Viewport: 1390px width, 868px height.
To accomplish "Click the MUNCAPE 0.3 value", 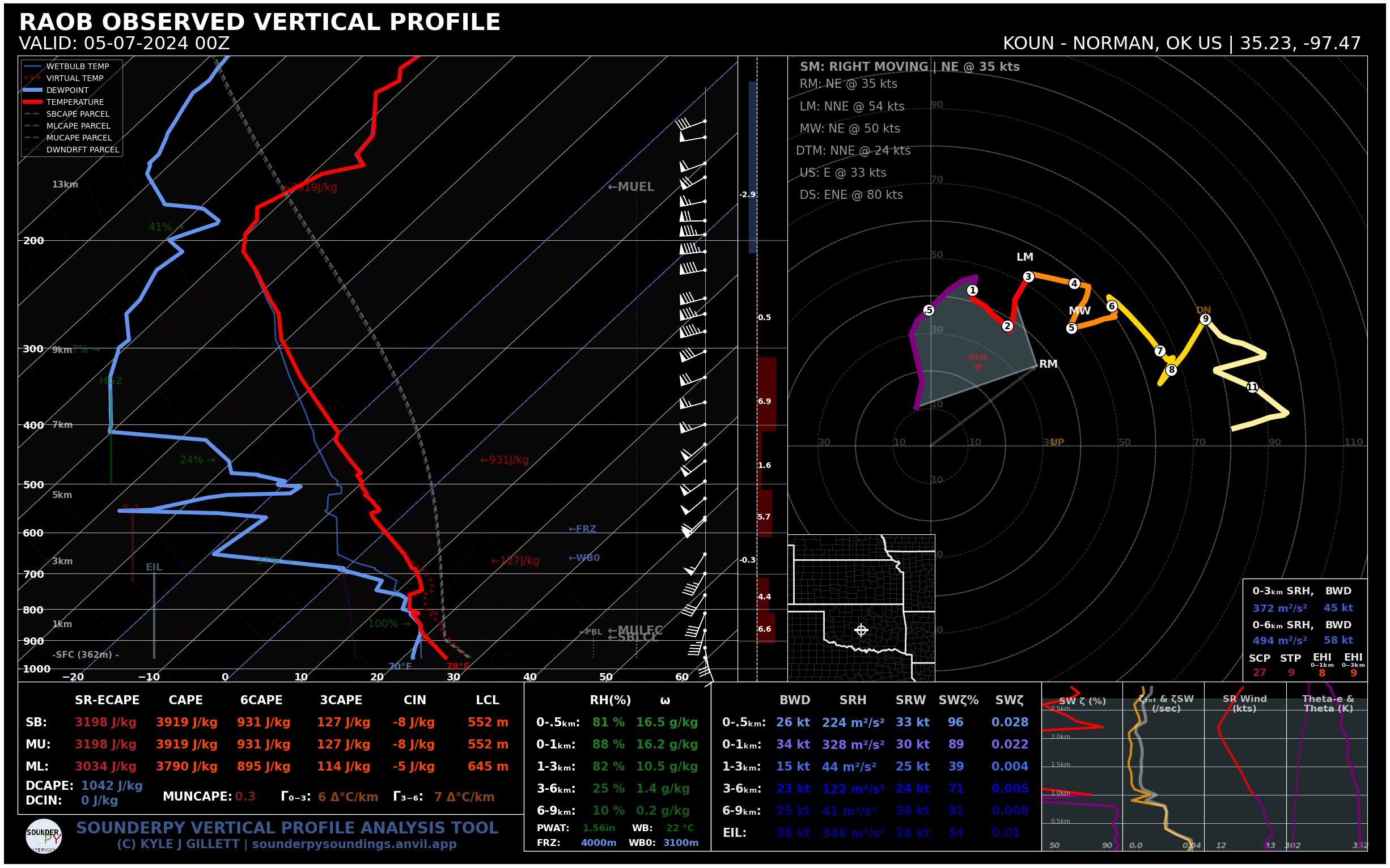I will click(245, 797).
